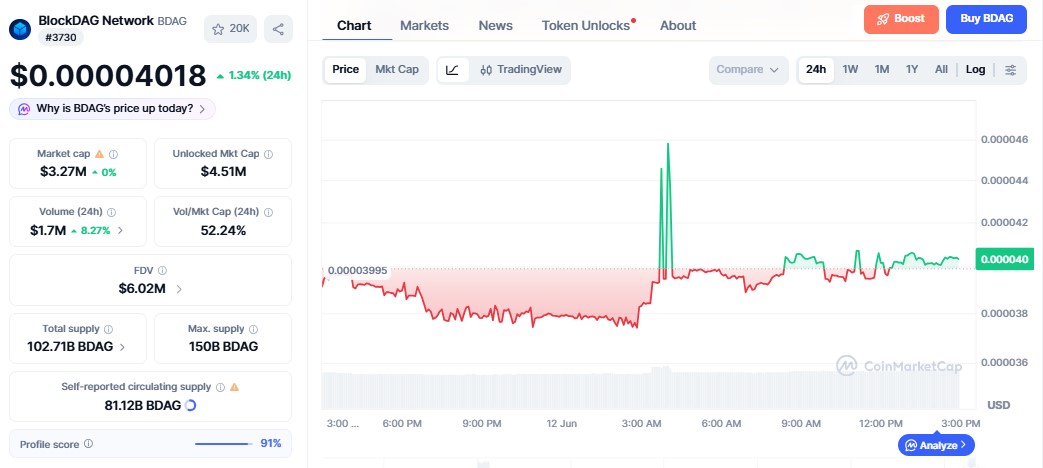
Task: Open the Chart tab
Action: pos(354,26)
